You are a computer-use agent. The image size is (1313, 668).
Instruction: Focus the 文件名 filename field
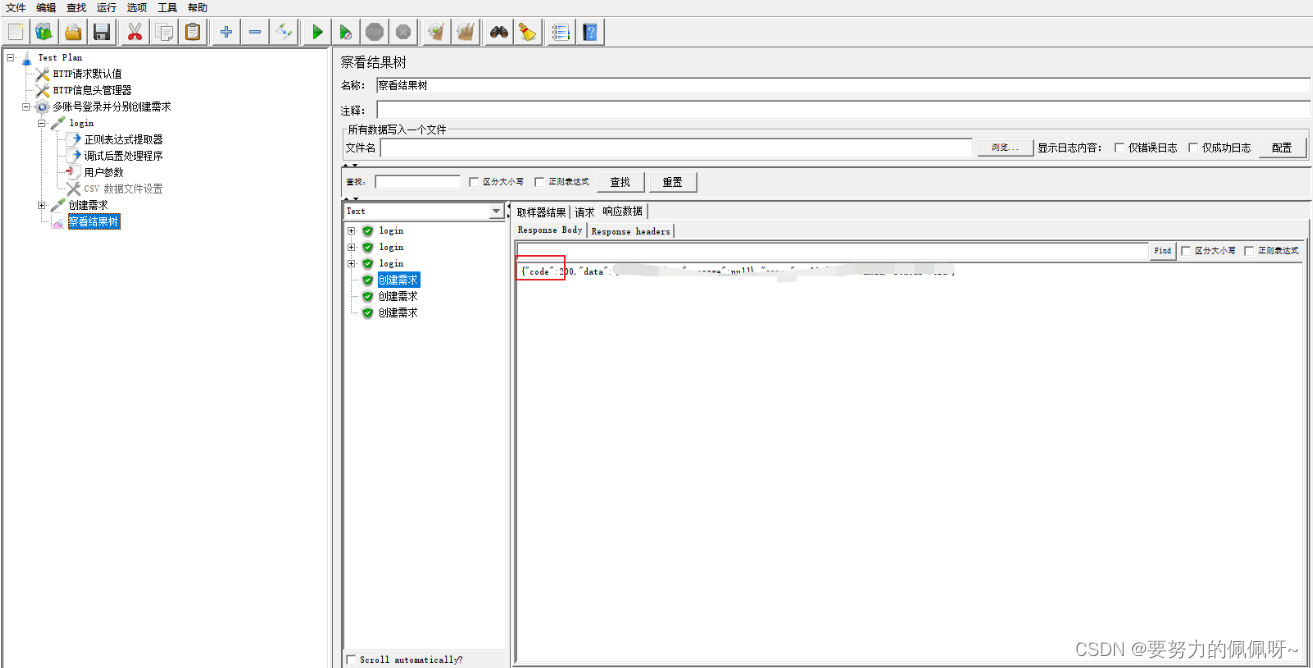click(x=676, y=148)
